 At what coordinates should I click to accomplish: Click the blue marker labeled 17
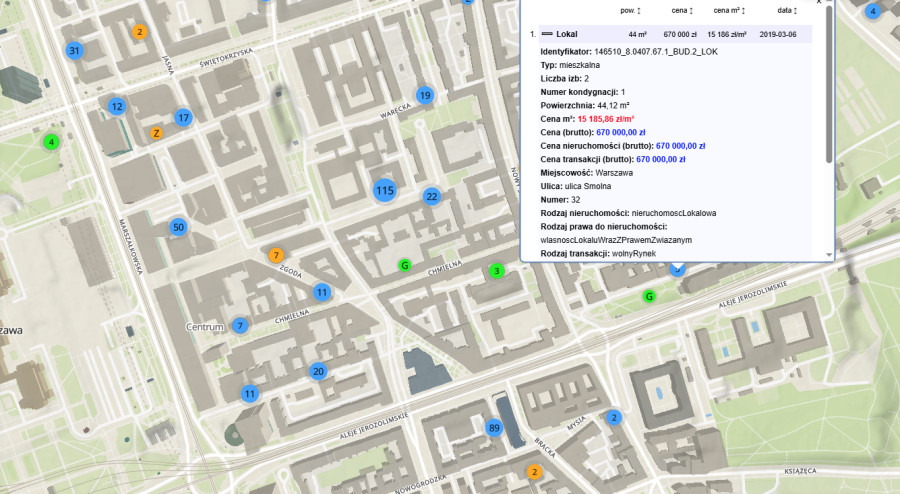tap(183, 117)
